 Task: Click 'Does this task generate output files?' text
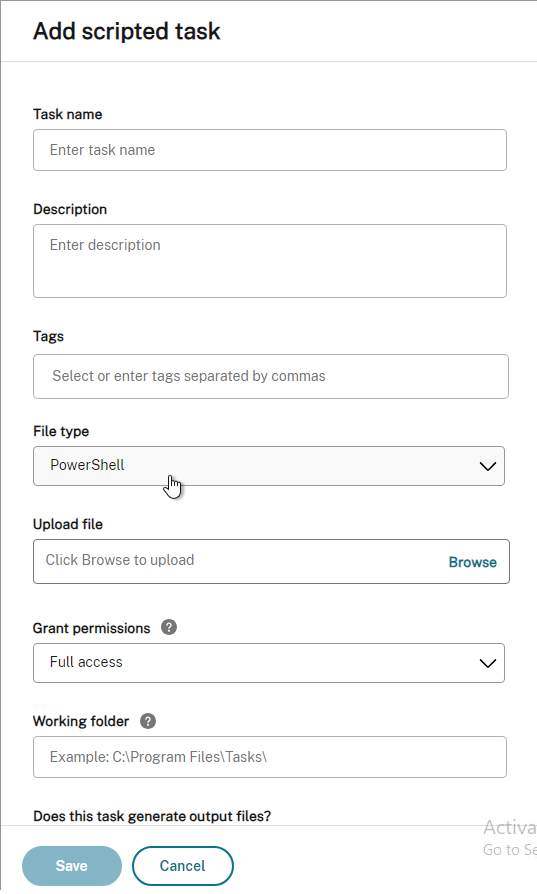[152, 816]
